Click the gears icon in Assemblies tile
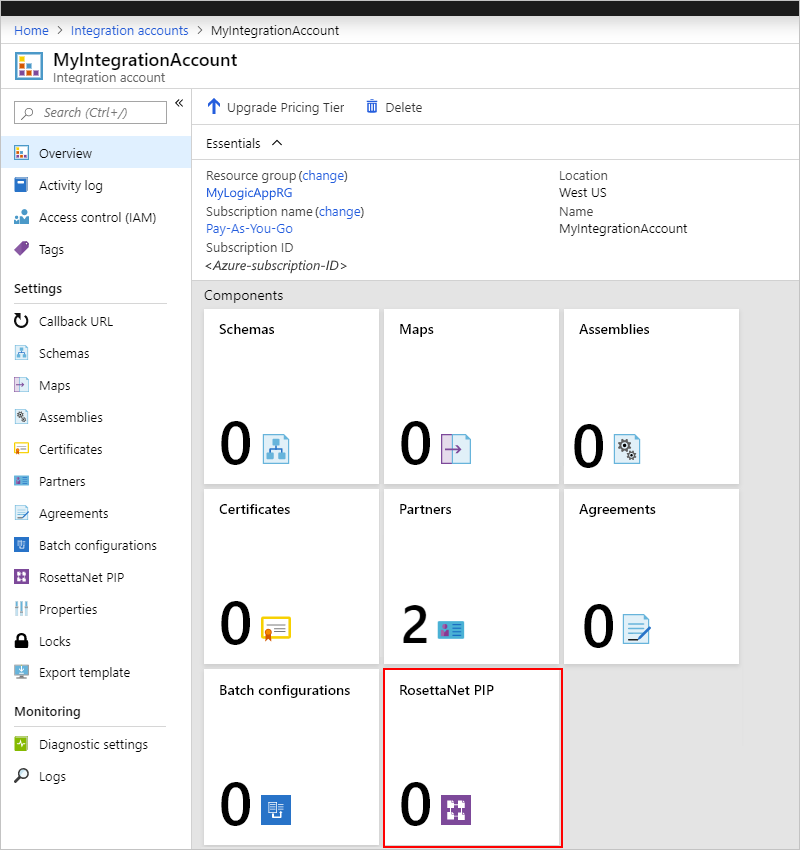The height and width of the screenshot is (850, 800). coord(627,449)
